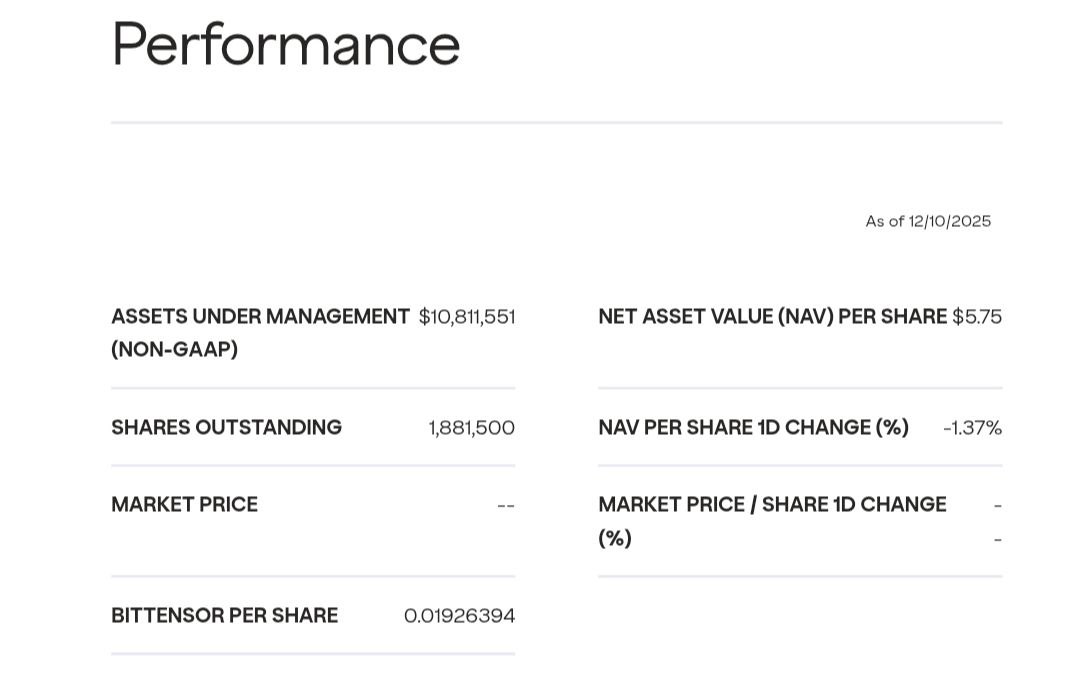Viewport: 1080px width, 687px height.
Task: Click the Performance section heading
Action: point(285,45)
